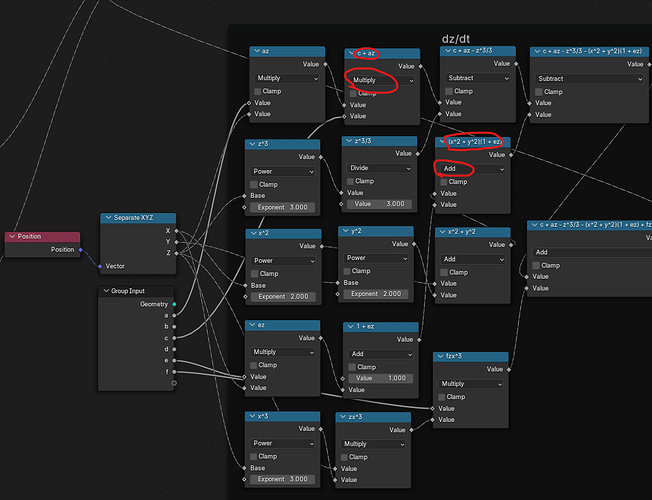Open Power operation dropdown in y^2 node
This screenshot has height=500, width=652.
[376, 258]
